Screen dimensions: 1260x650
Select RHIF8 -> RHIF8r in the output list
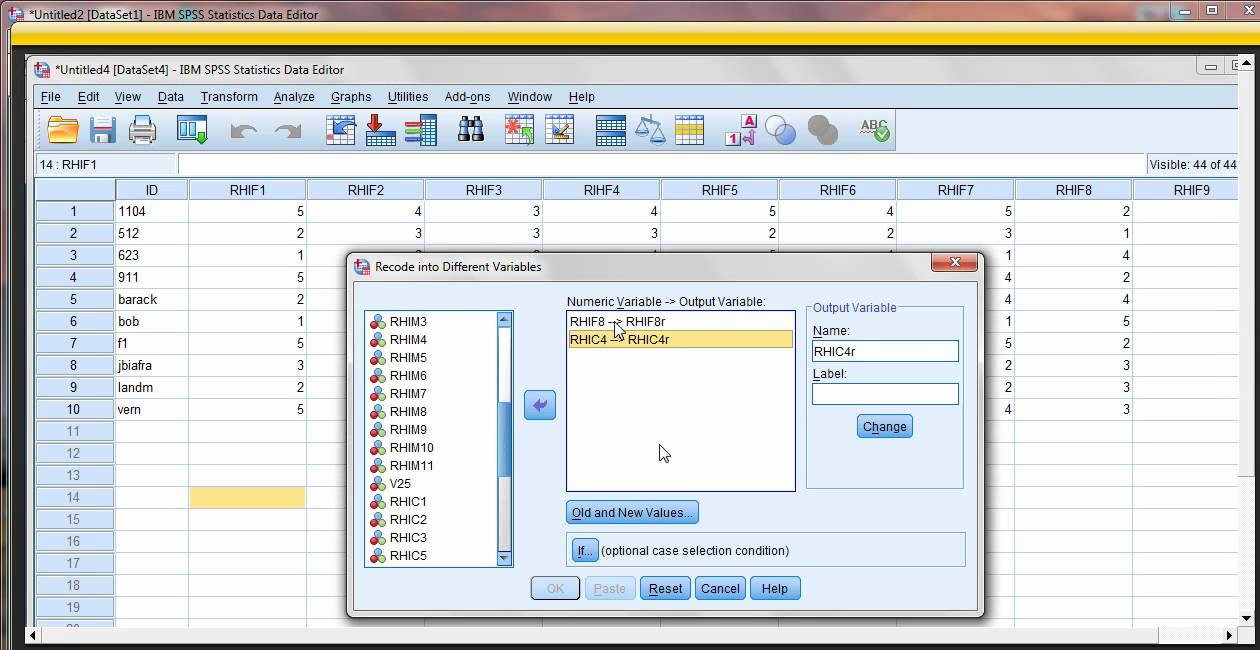(680, 322)
